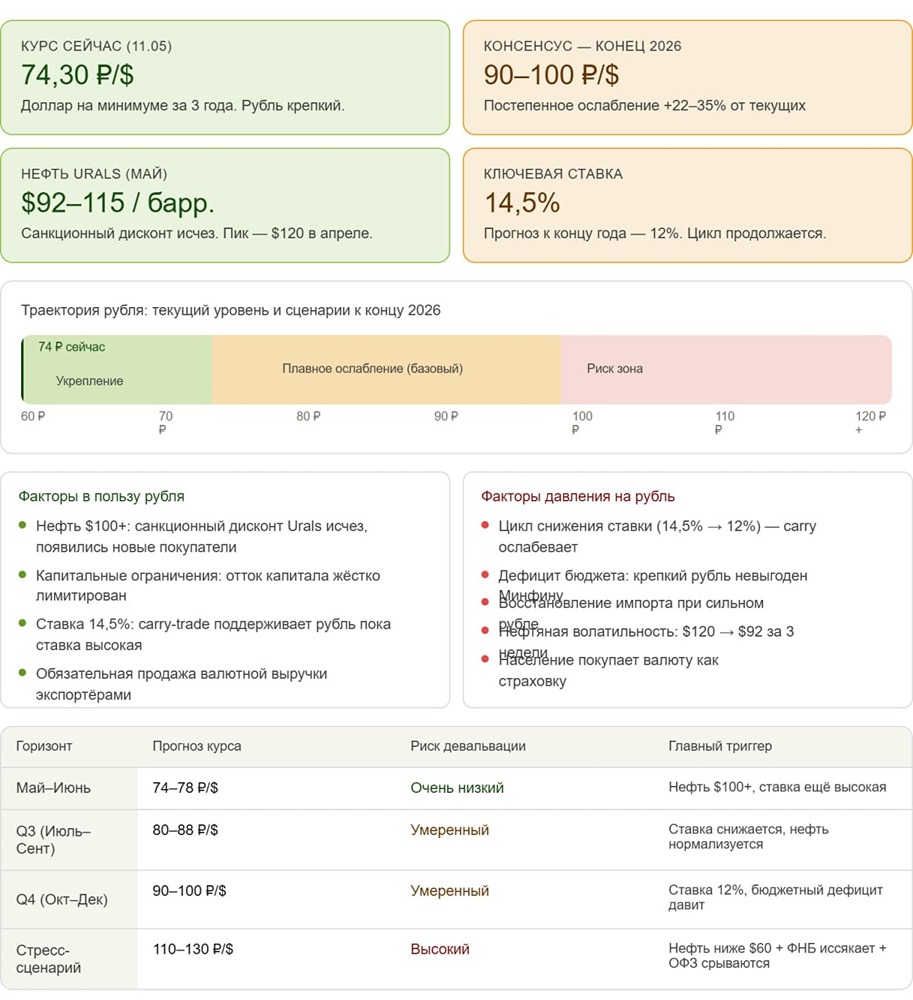The width and height of the screenshot is (913, 1000).
Task: Click the '60 ₽' axis label
Action: (33, 416)
